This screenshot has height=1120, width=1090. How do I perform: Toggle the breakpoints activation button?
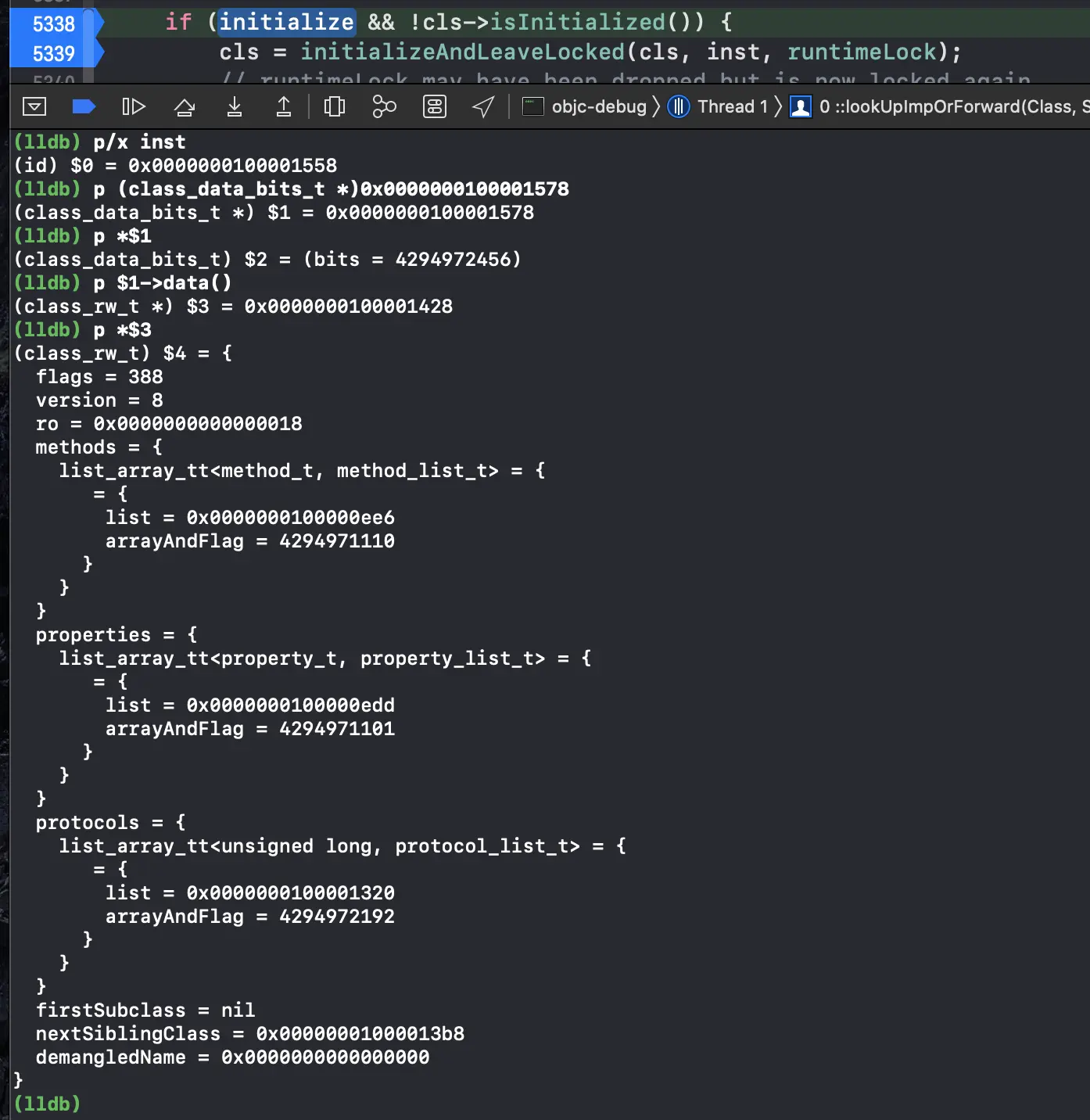click(84, 106)
